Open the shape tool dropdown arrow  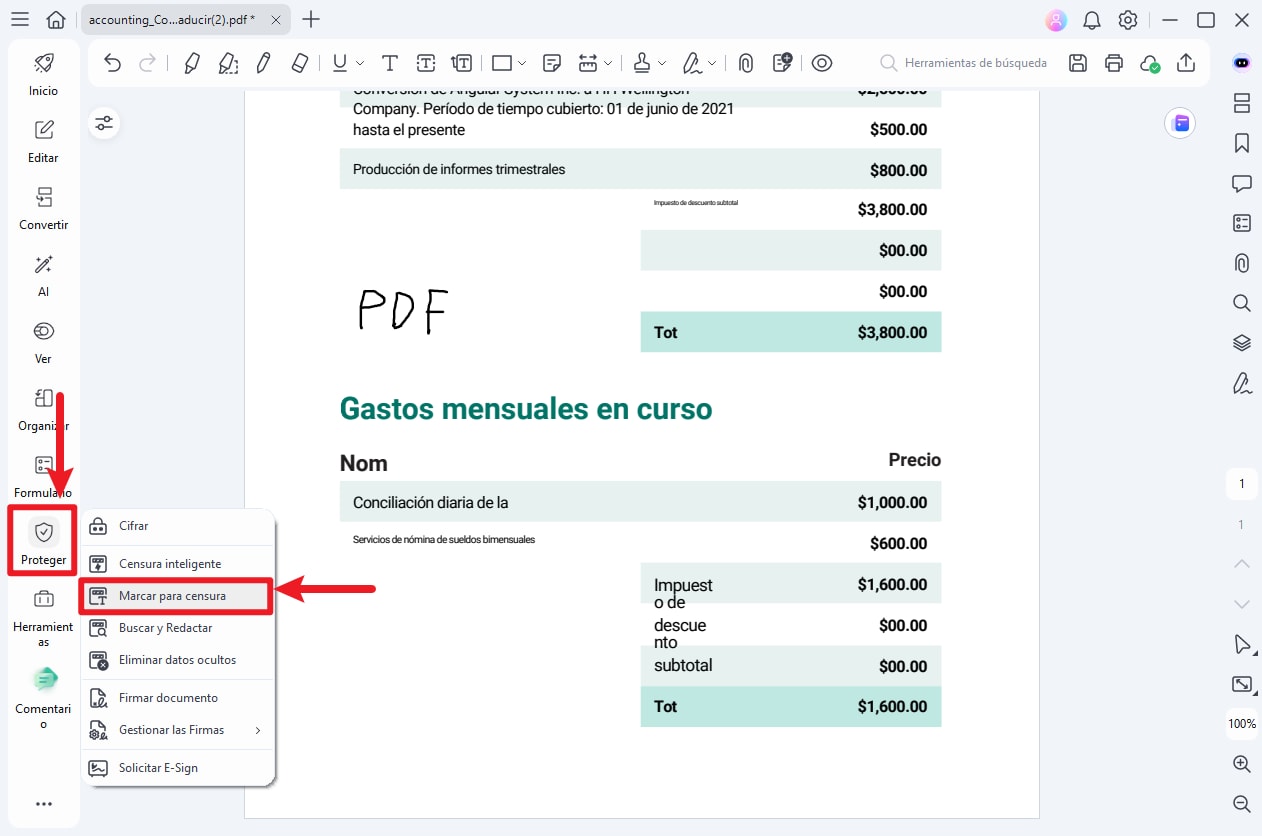tap(521, 62)
